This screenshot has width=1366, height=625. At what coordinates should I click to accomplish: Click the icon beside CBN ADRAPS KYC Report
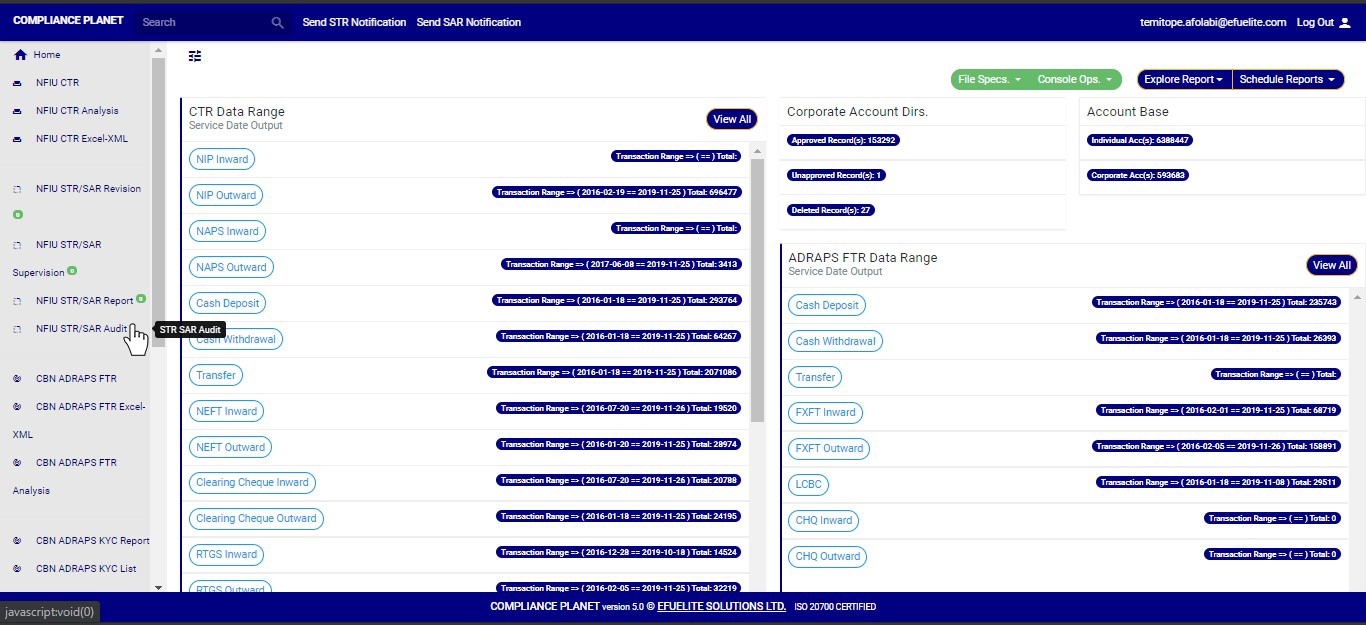coord(17,541)
